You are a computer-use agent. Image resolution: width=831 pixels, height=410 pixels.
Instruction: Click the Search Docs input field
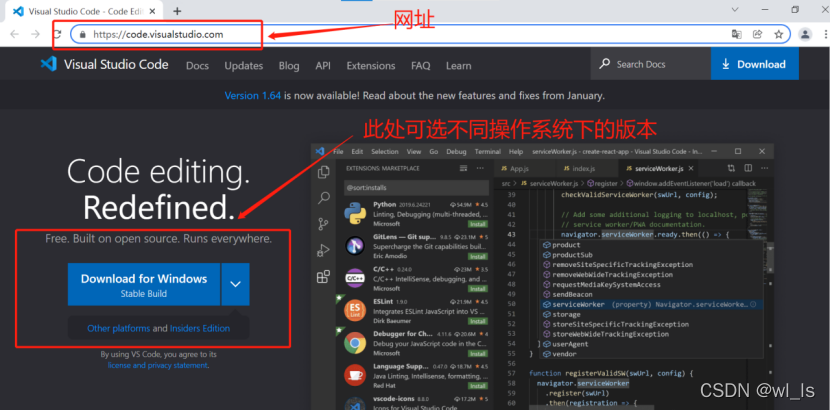click(651, 64)
